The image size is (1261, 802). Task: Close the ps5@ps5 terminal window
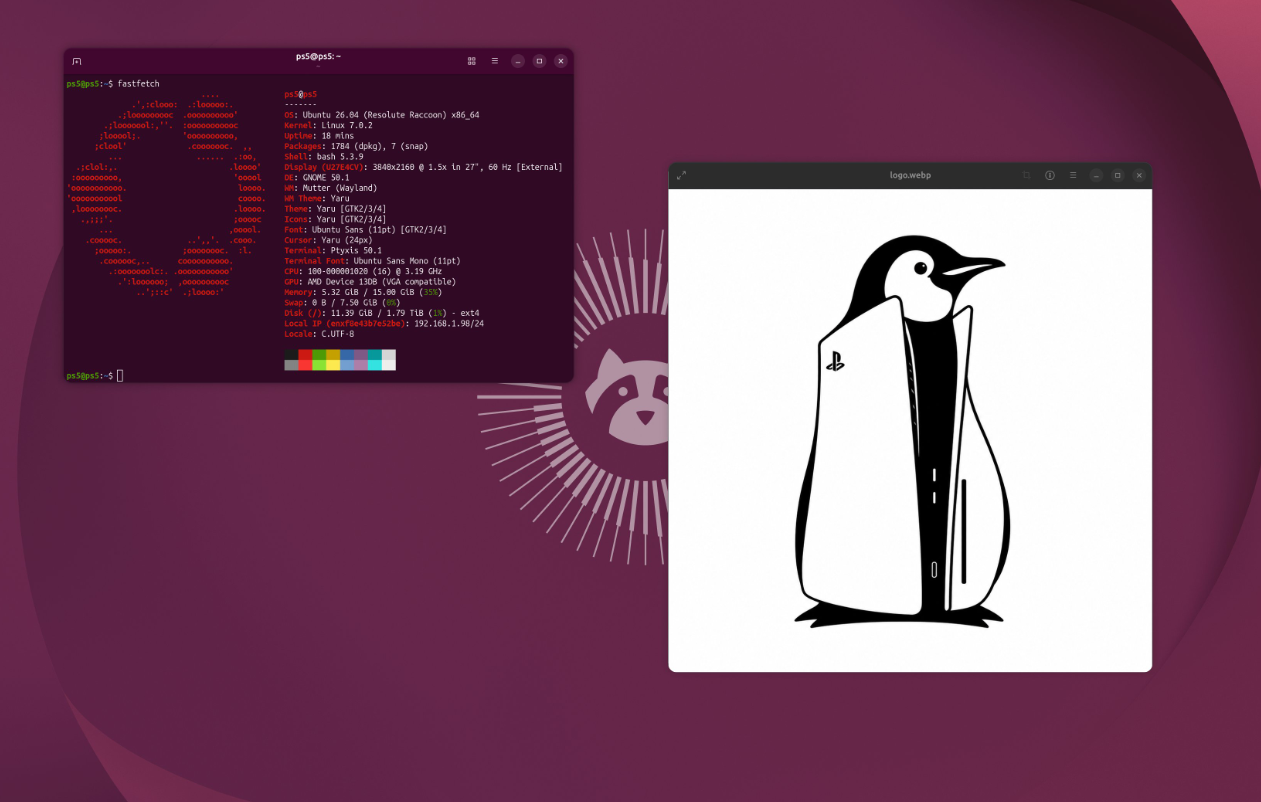coord(561,61)
